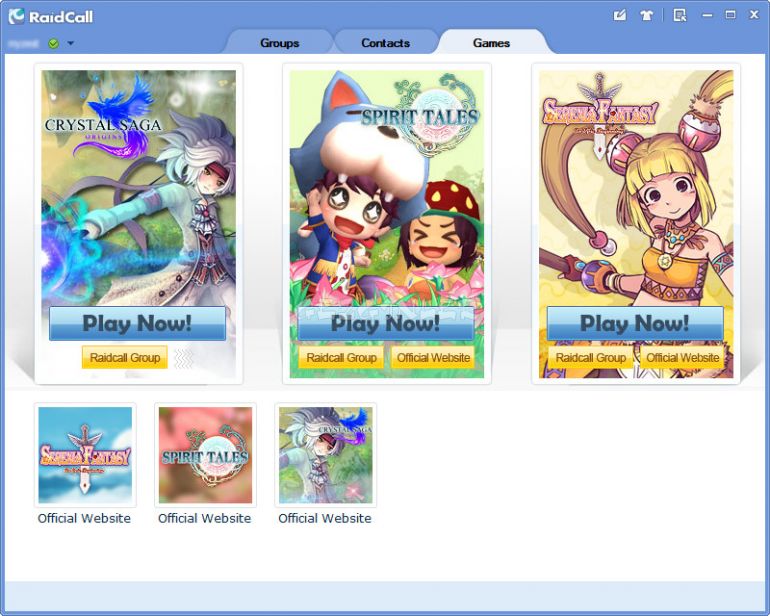This screenshot has height=616, width=770.
Task: Click Play Now for Serenia Fantasy
Action: (x=635, y=323)
